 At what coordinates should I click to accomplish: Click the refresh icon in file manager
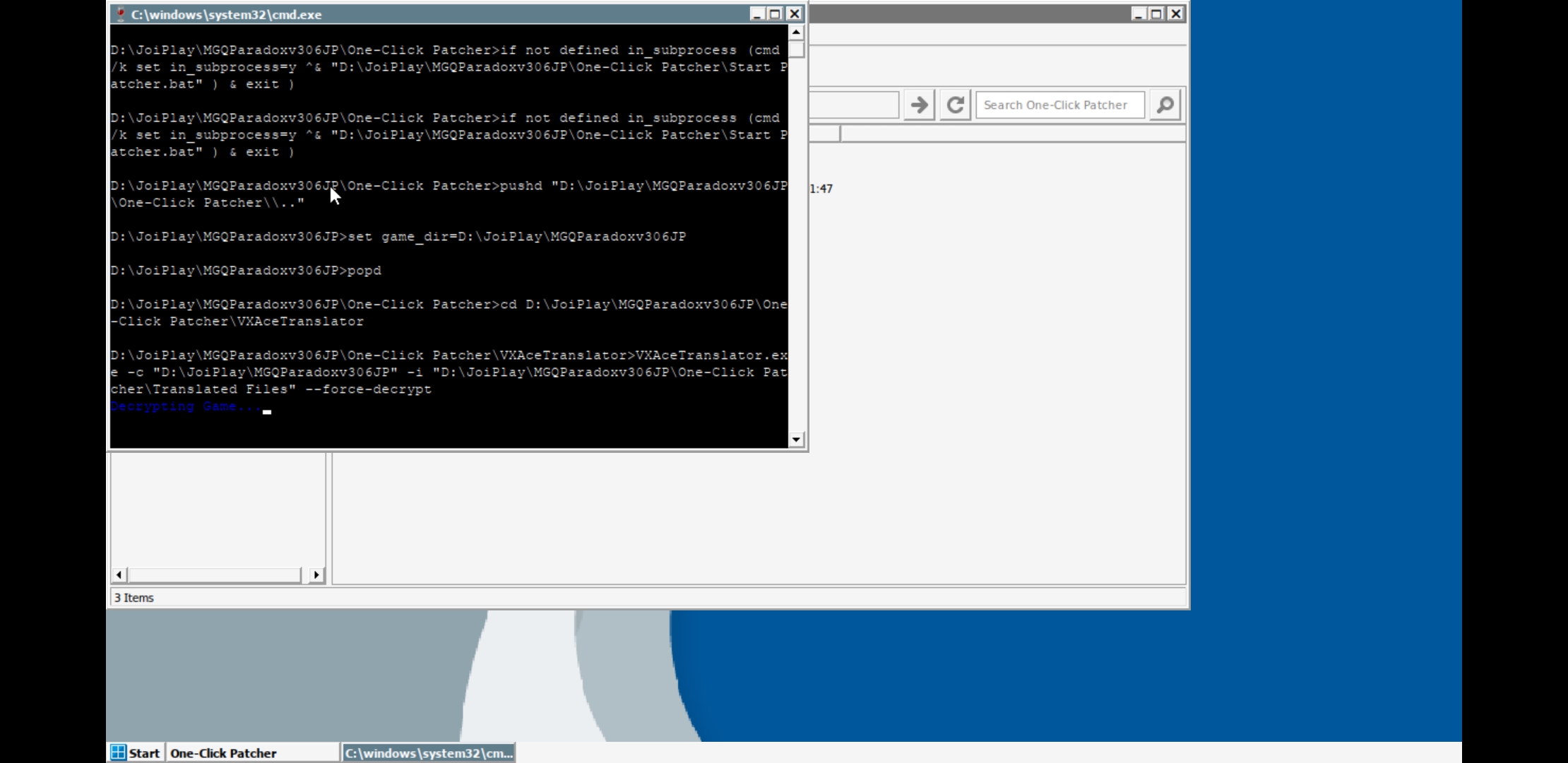coord(955,105)
